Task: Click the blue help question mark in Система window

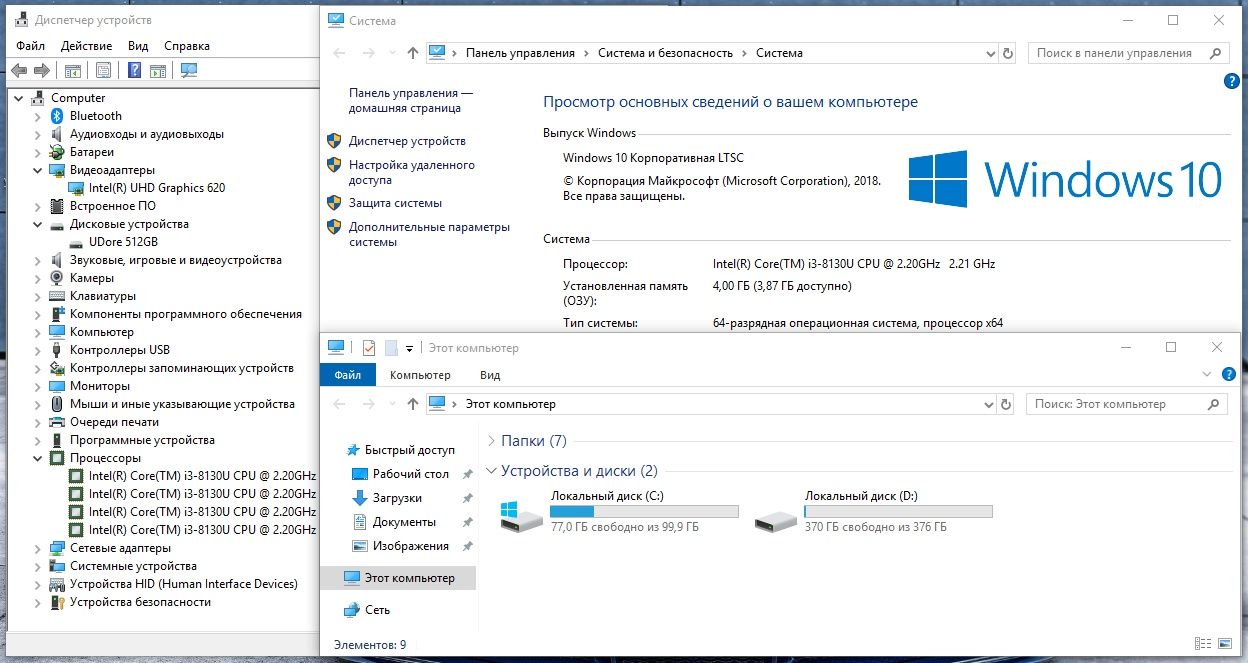Action: [x=1232, y=81]
